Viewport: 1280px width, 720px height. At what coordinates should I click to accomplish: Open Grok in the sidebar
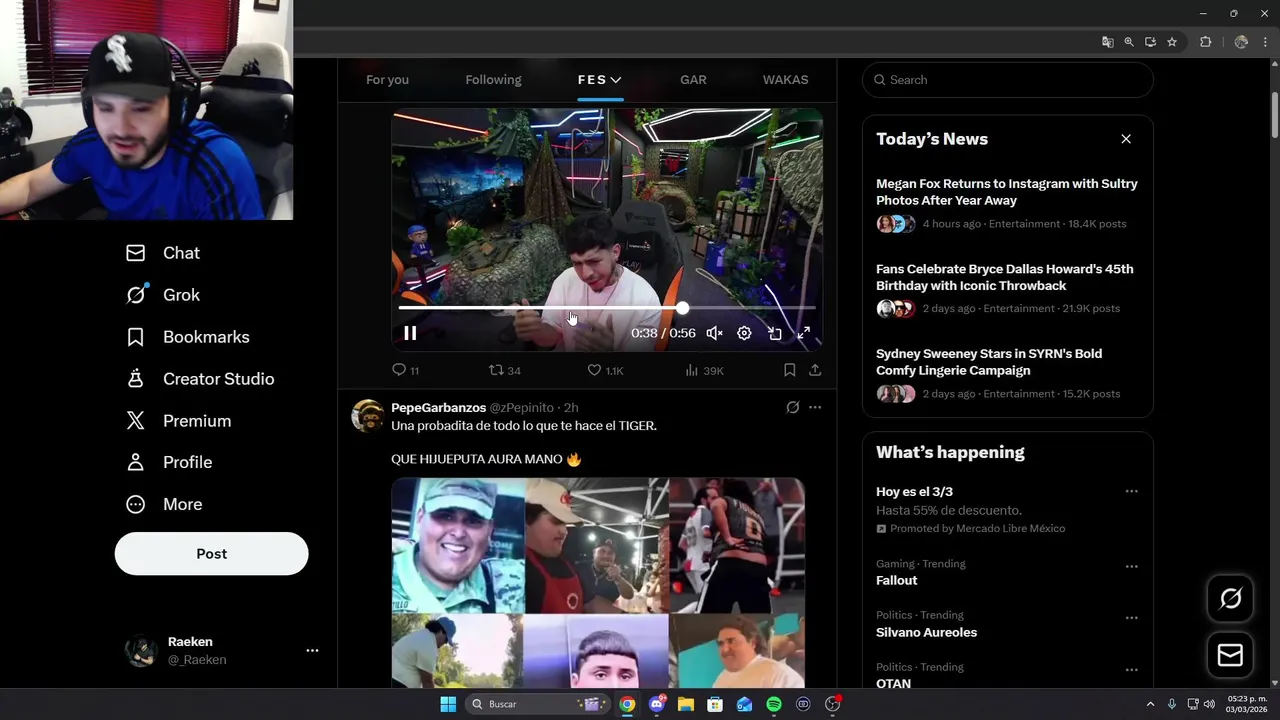click(163, 295)
